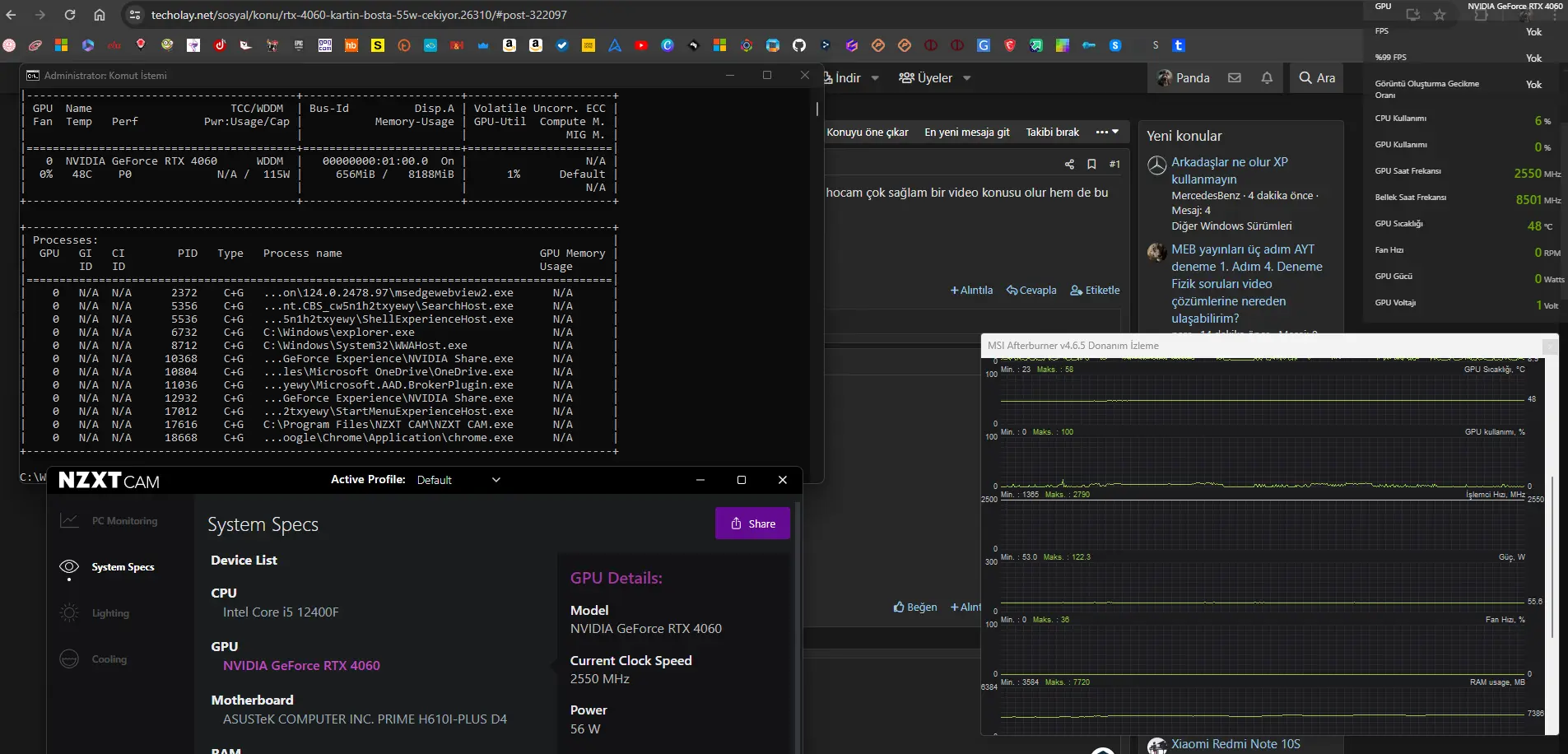
Task: Open the 'Xiaomi Redmi Note 10S' thread
Action: coord(1235,744)
